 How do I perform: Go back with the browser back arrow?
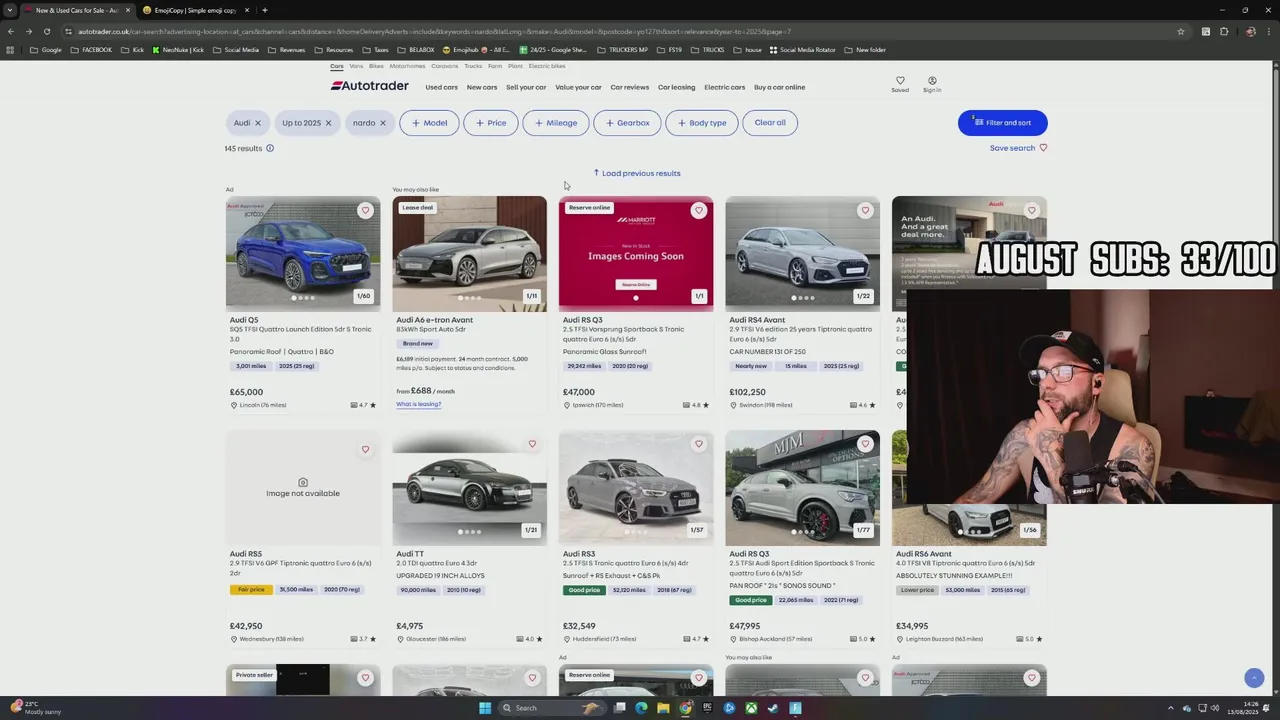click(x=10, y=32)
